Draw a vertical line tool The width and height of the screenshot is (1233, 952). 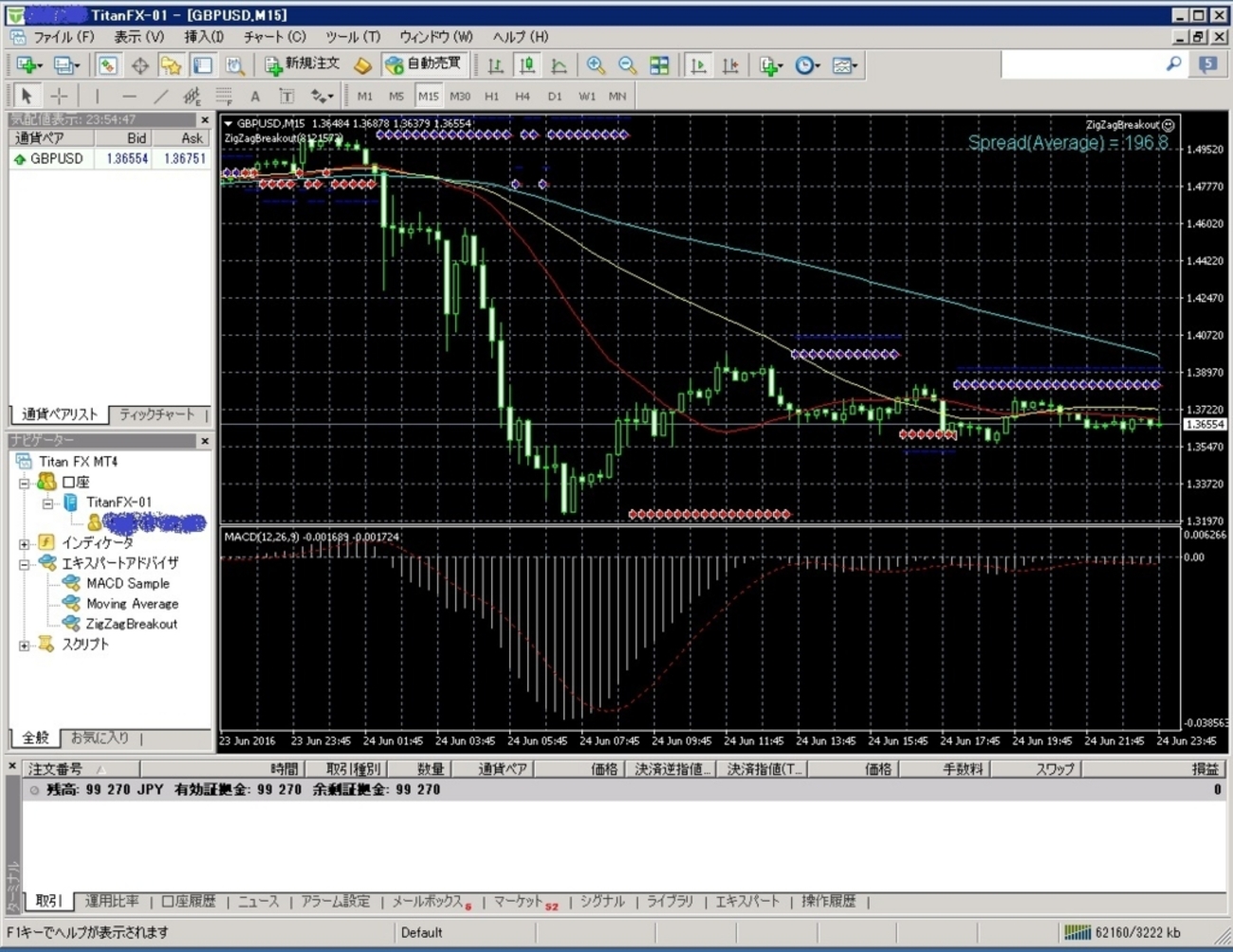[97, 96]
